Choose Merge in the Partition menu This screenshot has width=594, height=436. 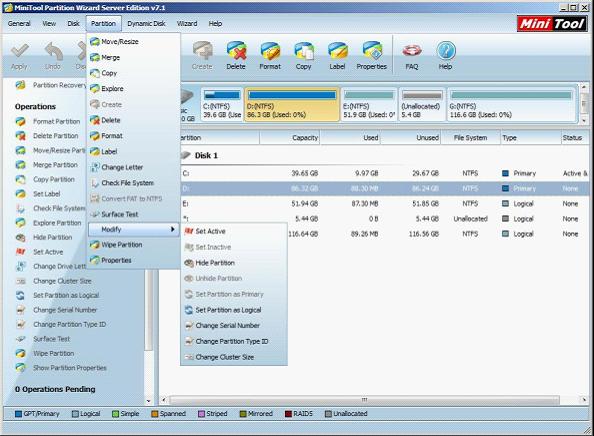(133, 58)
